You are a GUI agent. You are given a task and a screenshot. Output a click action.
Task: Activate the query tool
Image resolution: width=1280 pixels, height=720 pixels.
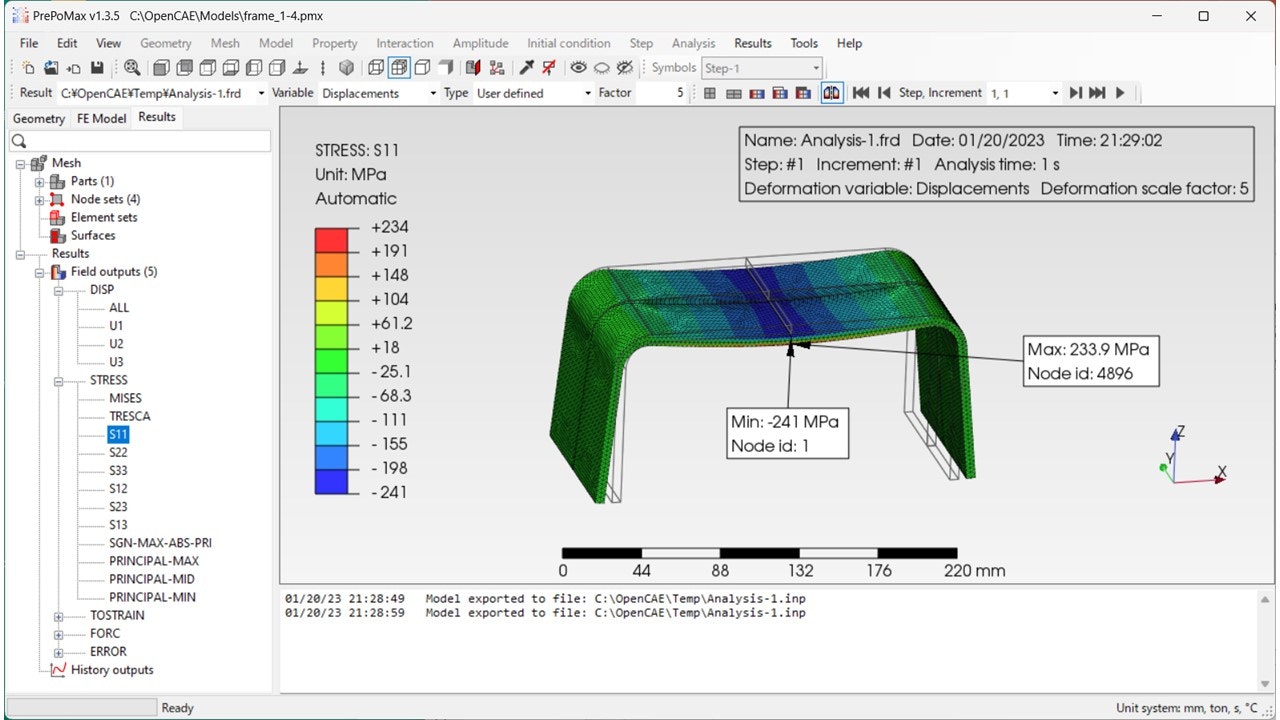click(526, 68)
